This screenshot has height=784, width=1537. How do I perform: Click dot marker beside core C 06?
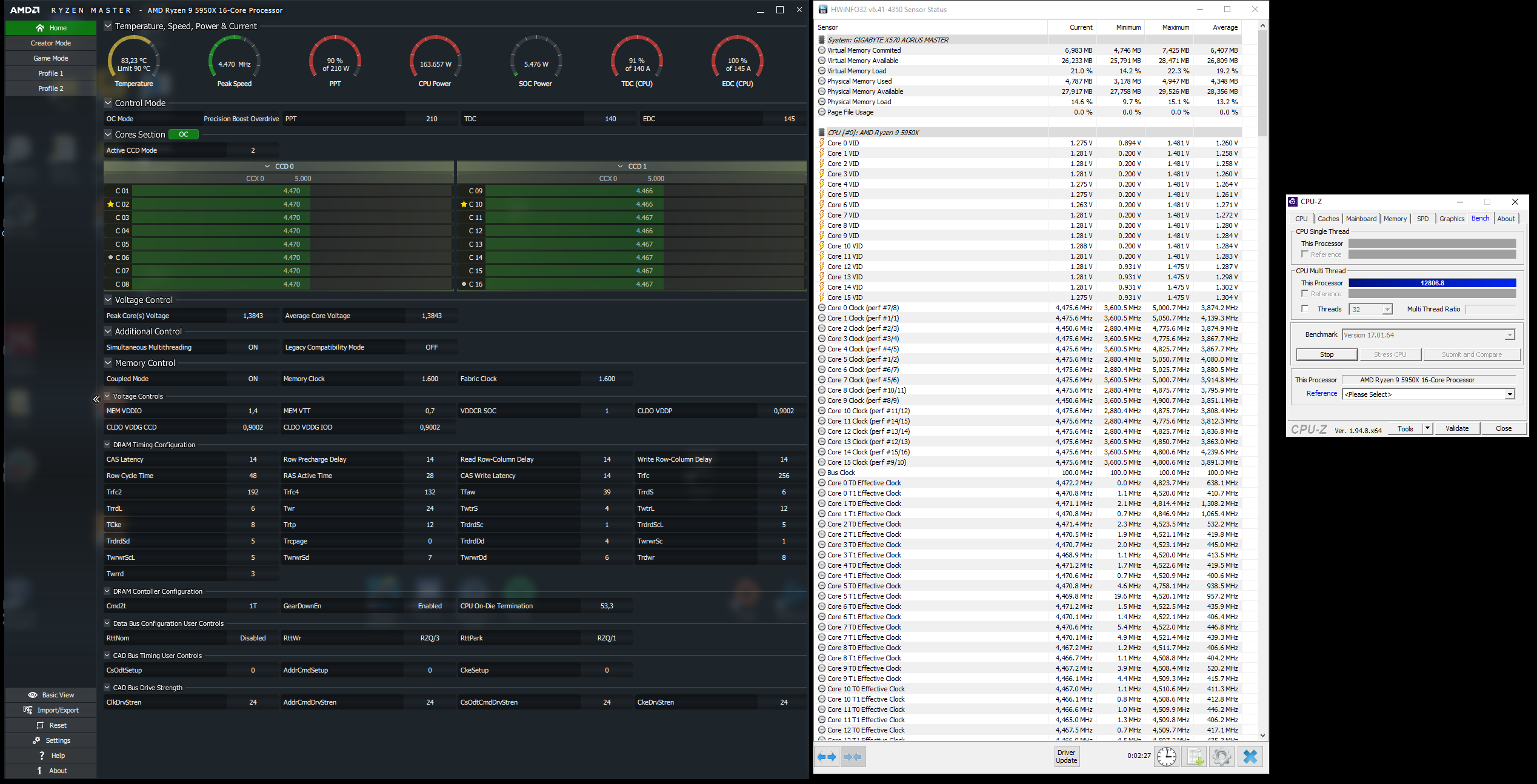(110, 257)
